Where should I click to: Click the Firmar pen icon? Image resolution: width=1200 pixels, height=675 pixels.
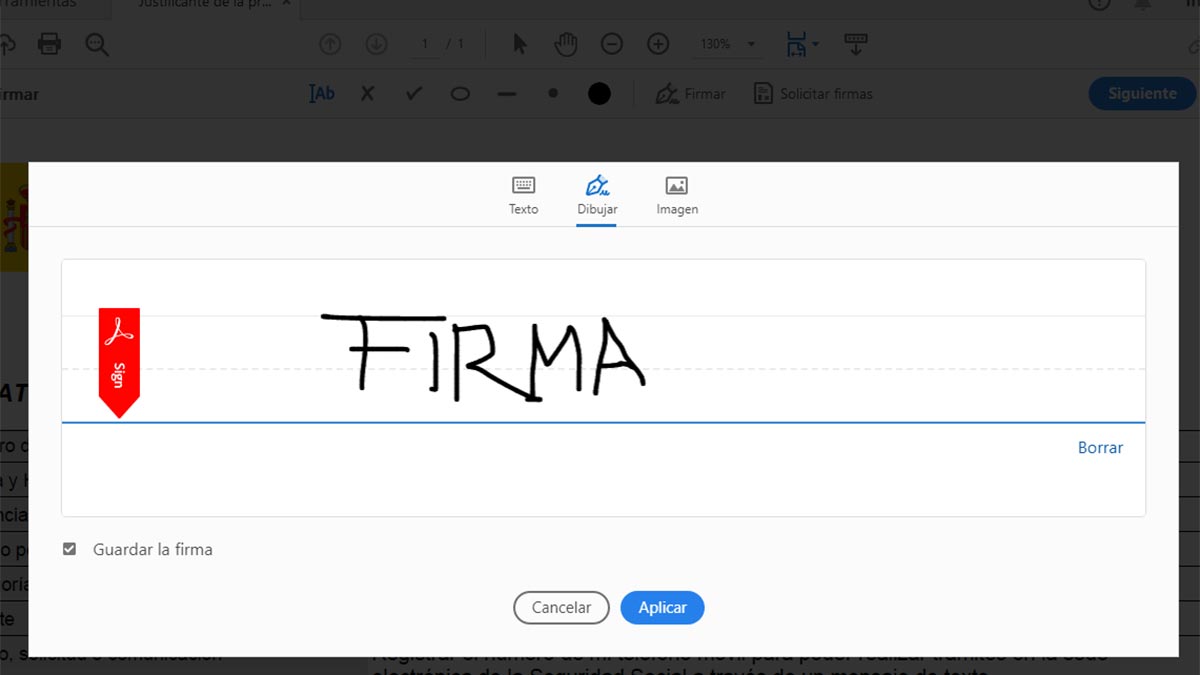tap(667, 94)
